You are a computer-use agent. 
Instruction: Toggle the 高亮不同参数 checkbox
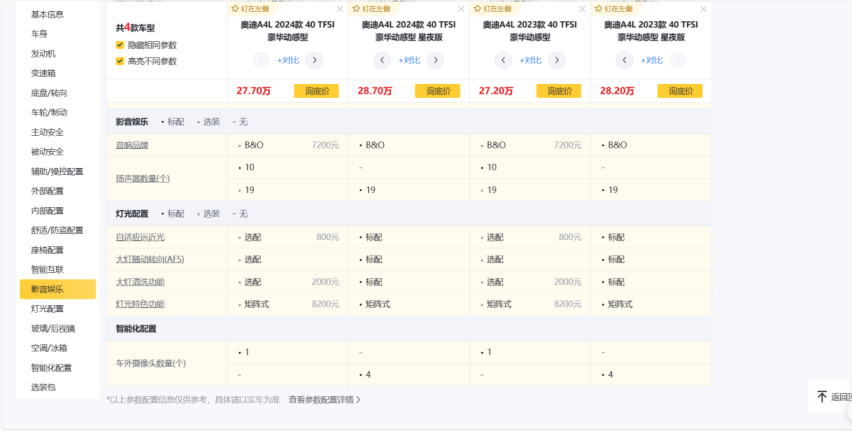coord(121,61)
